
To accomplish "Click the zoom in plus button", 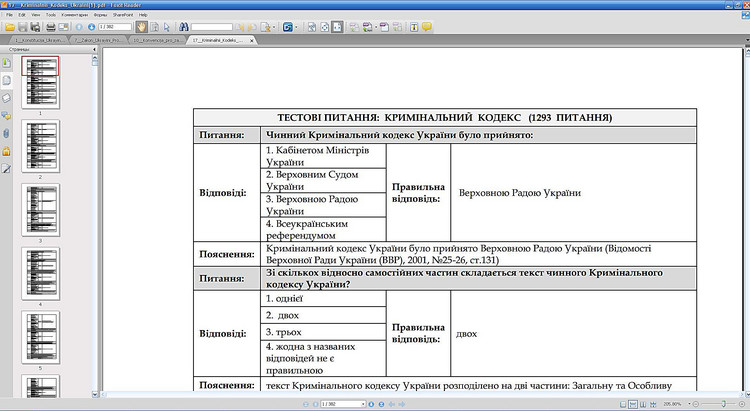I will (x=742, y=404).
